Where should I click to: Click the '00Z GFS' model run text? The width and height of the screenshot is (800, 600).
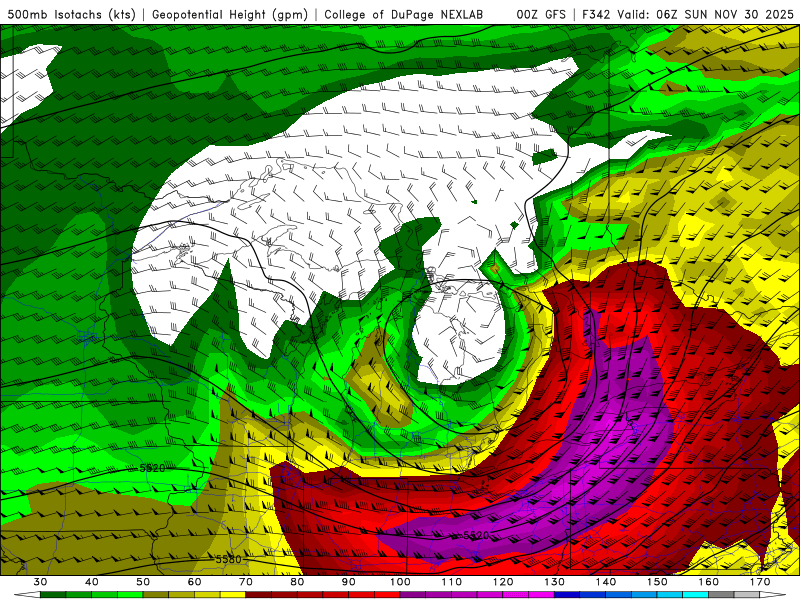[x=541, y=14]
